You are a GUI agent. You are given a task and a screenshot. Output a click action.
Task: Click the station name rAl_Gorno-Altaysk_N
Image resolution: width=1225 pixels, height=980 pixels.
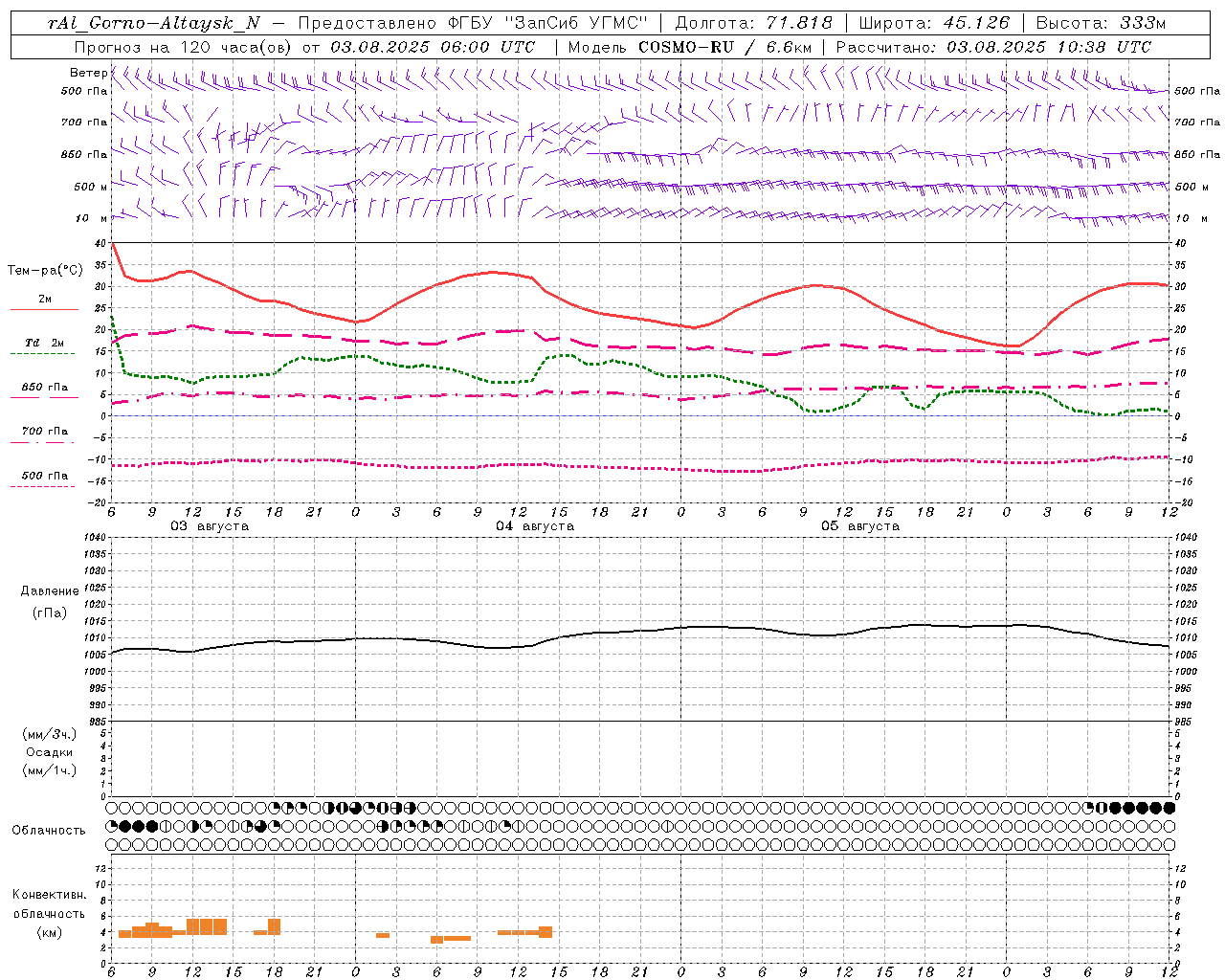pyautogui.click(x=153, y=24)
